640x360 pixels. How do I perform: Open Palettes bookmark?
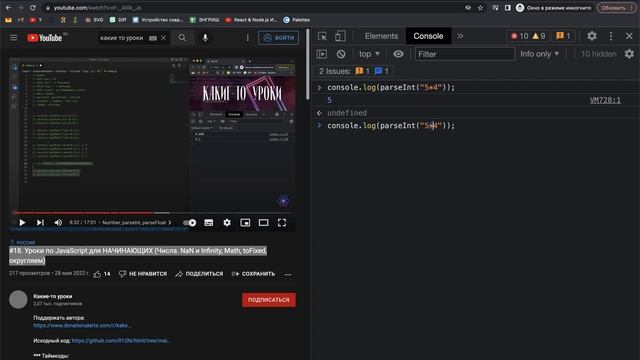[x=297, y=20]
